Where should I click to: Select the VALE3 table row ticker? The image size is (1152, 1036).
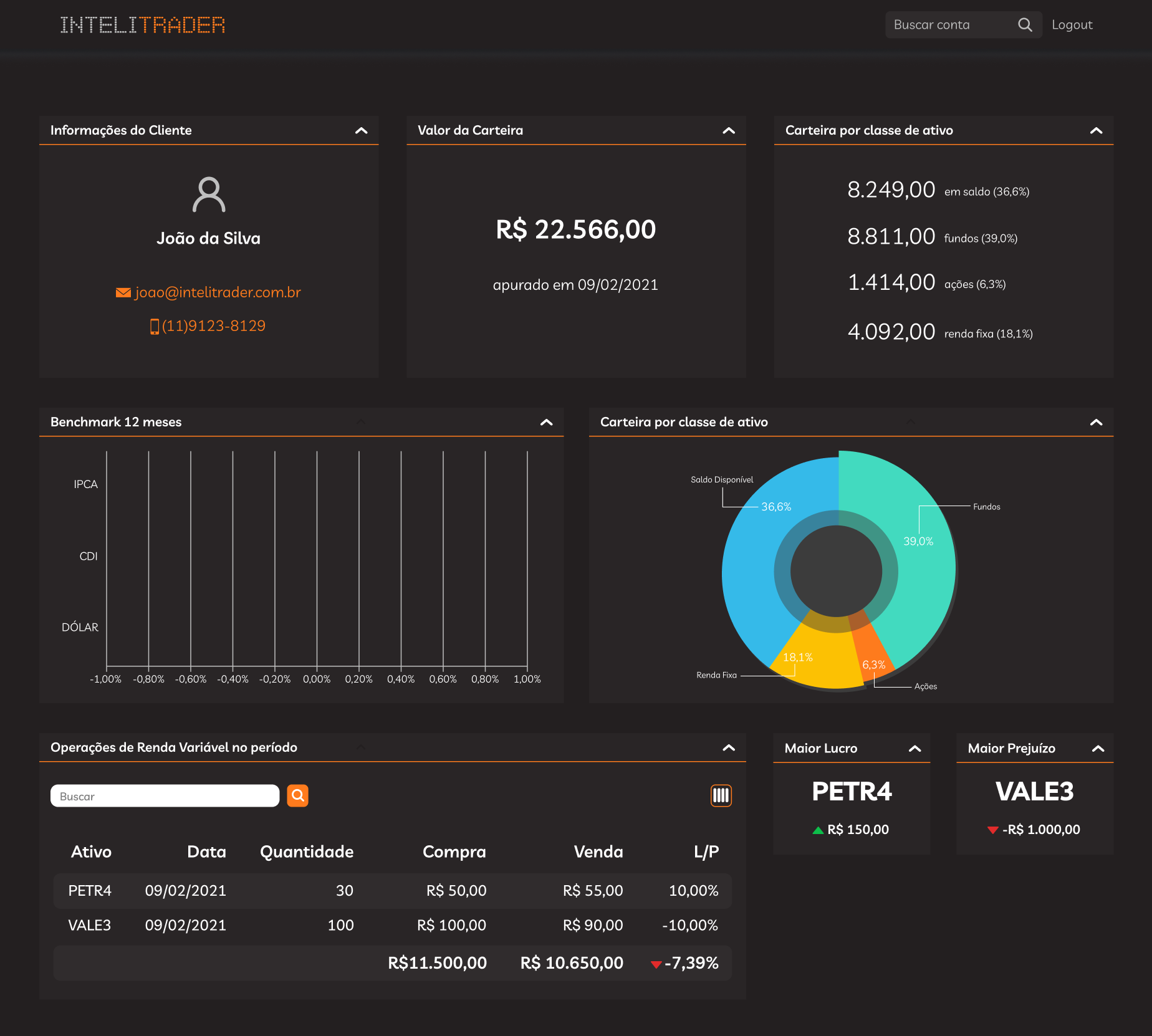click(89, 926)
